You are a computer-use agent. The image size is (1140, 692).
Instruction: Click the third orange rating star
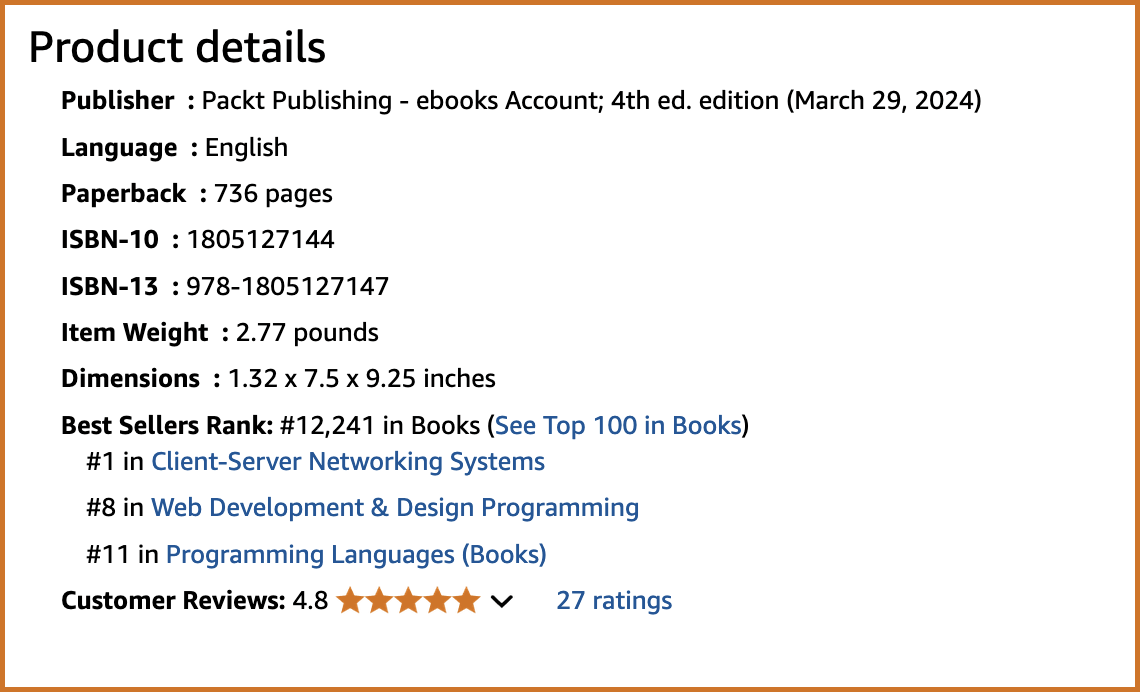coord(409,601)
